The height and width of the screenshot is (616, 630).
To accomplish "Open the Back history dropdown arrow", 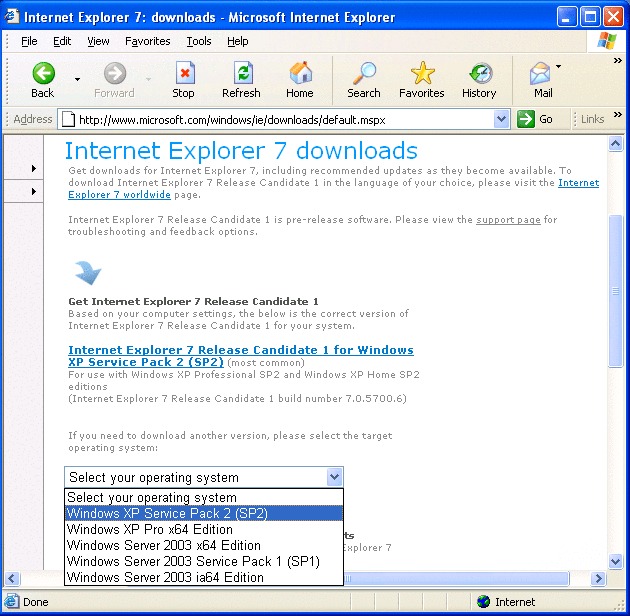I will (77, 80).
